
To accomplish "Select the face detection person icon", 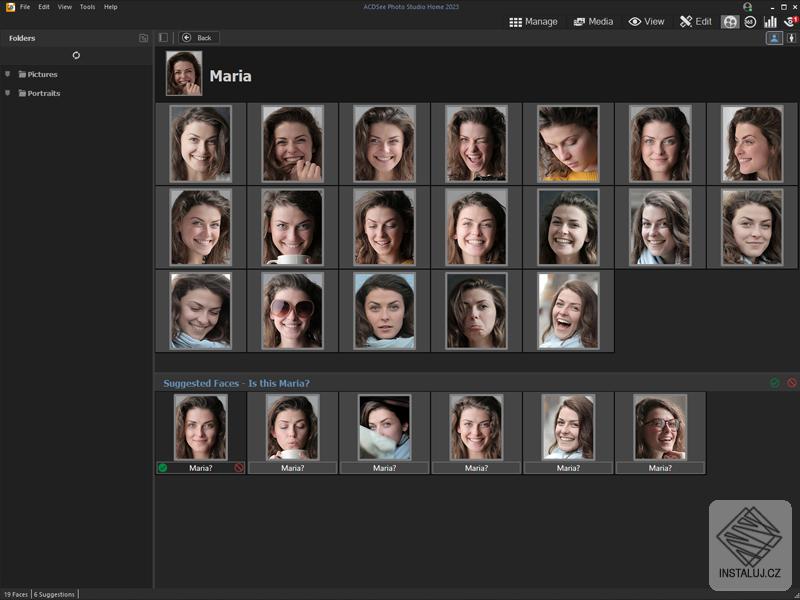I will (x=774, y=38).
